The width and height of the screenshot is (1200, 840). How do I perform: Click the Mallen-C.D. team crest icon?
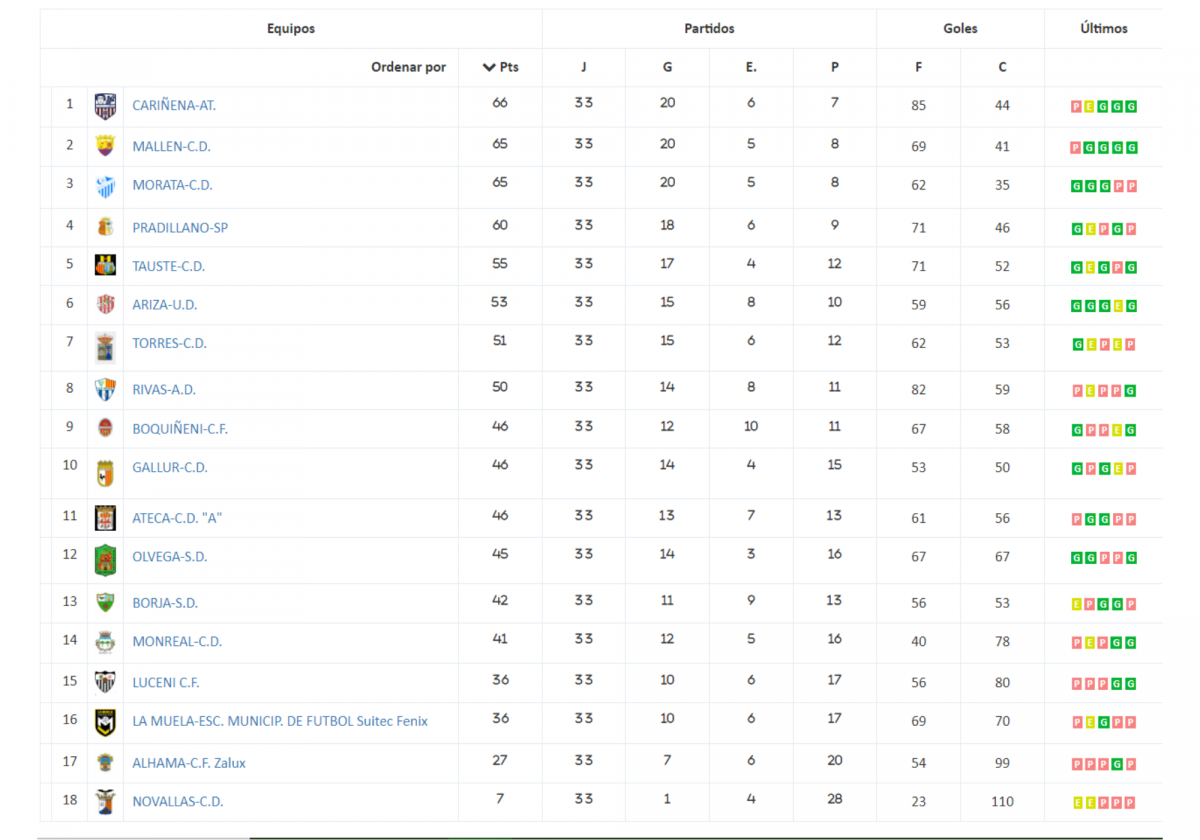pyautogui.click(x=105, y=146)
